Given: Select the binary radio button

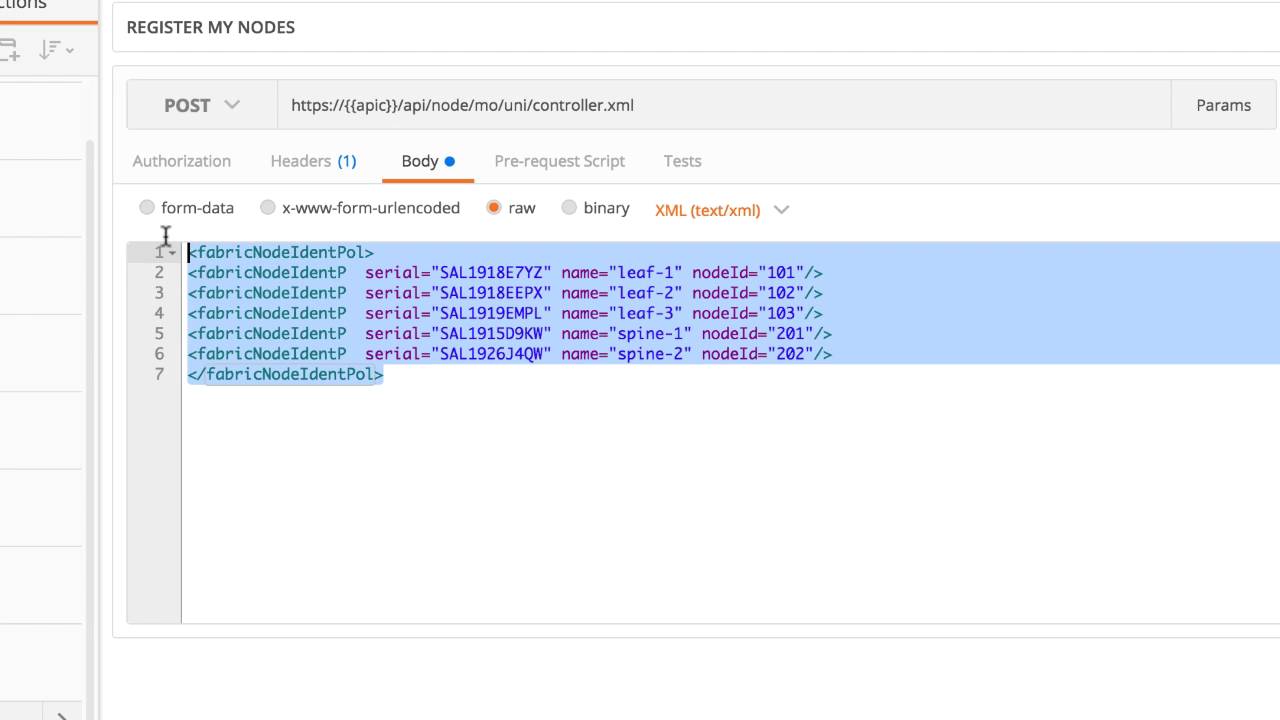Looking at the screenshot, I should click(x=569, y=208).
